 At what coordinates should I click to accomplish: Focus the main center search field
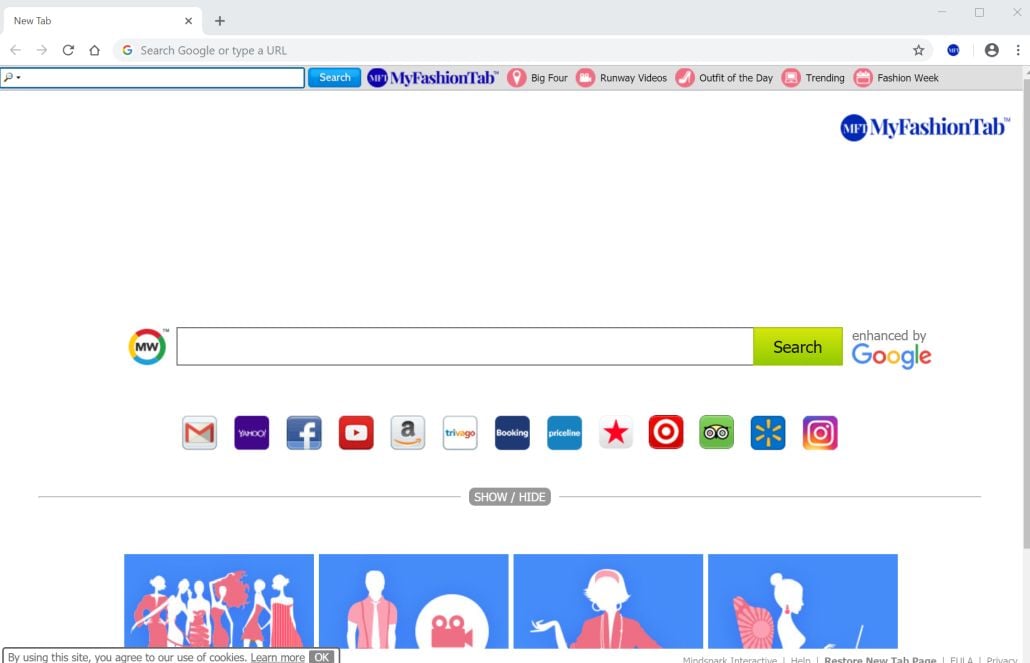(465, 346)
